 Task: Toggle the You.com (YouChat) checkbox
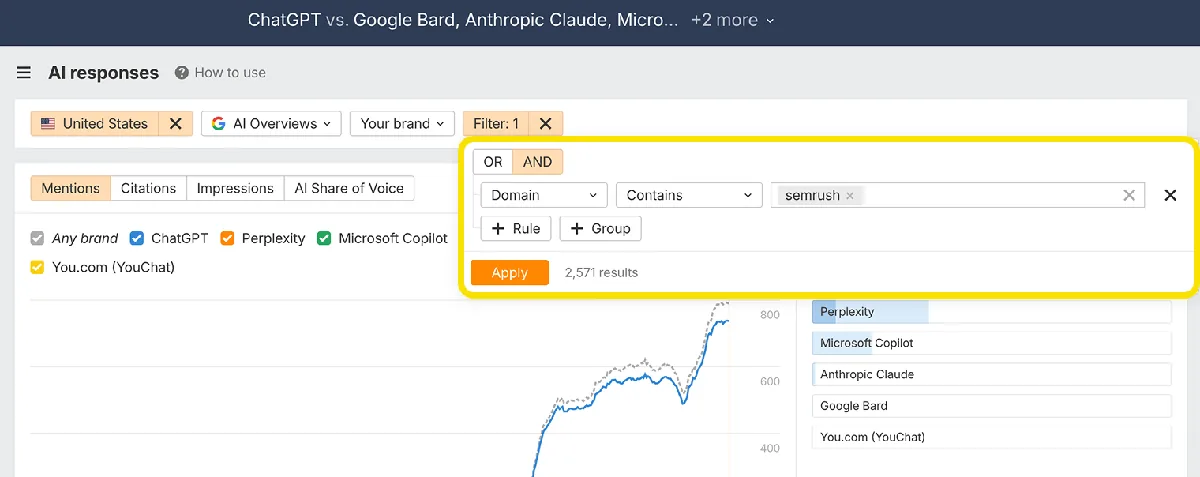coord(37,267)
